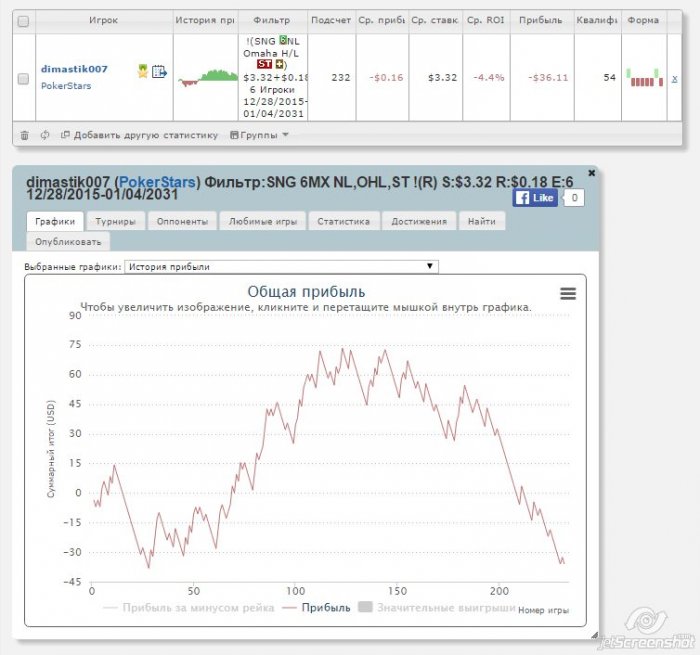
Task: Click Добавить другую статистику link
Action: tap(140, 135)
